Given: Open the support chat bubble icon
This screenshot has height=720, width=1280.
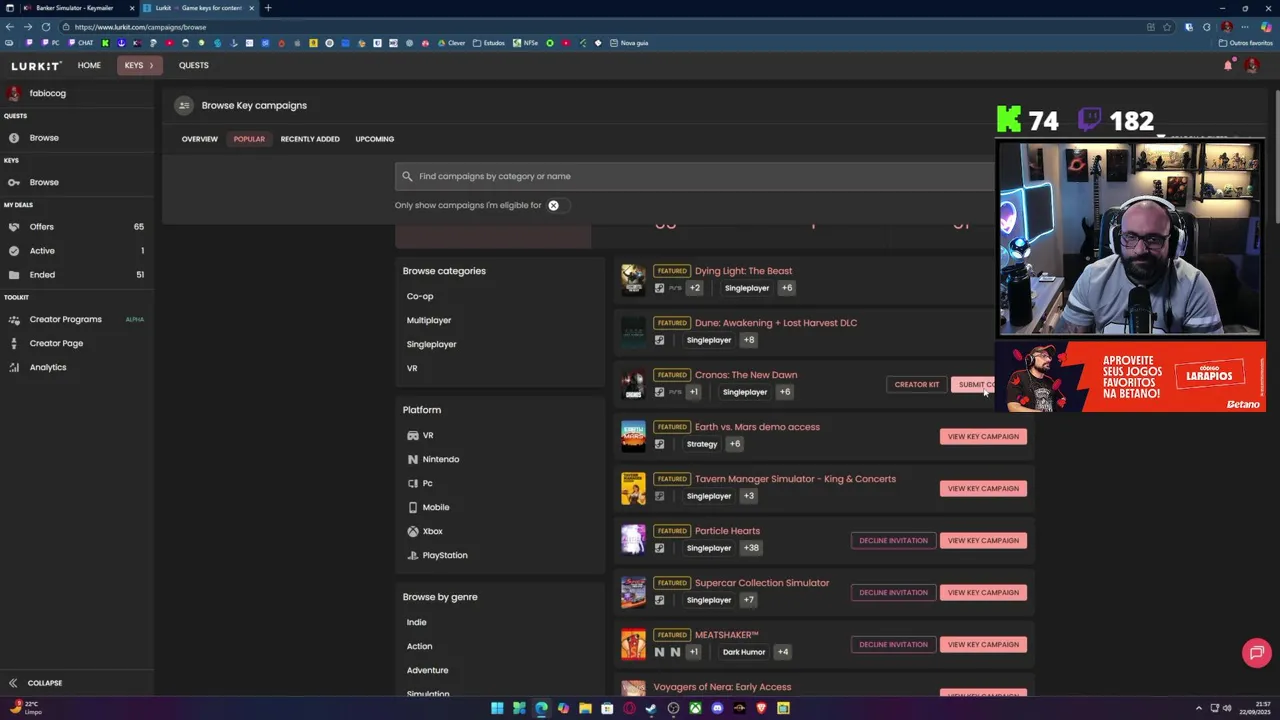Looking at the screenshot, I should coord(1256,653).
